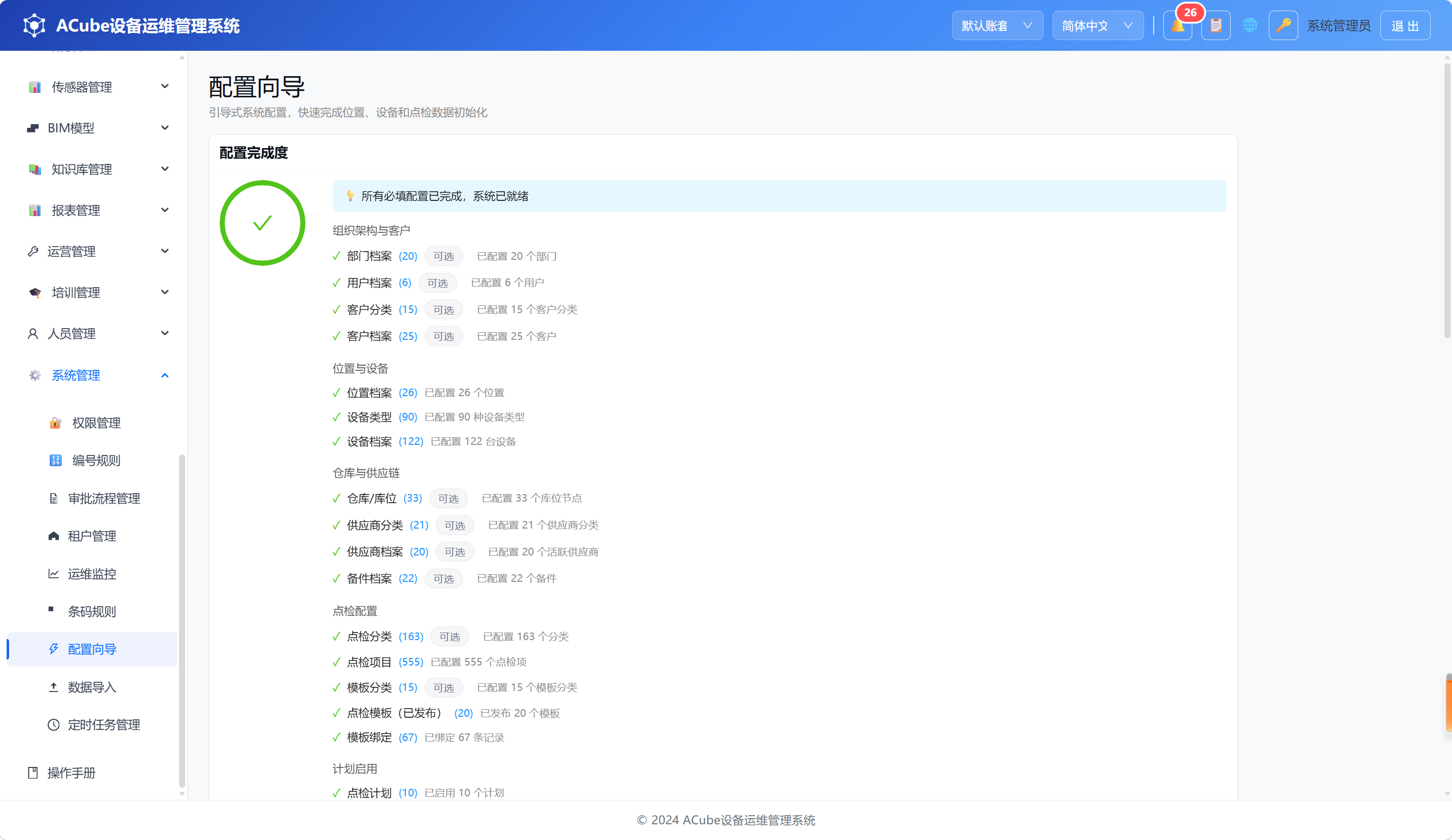Image resolution: width=1452 pixels, height=840 pixels.
Task: Open the 条码规则 menu item
Action: pyautogui.click(x=92, y=612)
